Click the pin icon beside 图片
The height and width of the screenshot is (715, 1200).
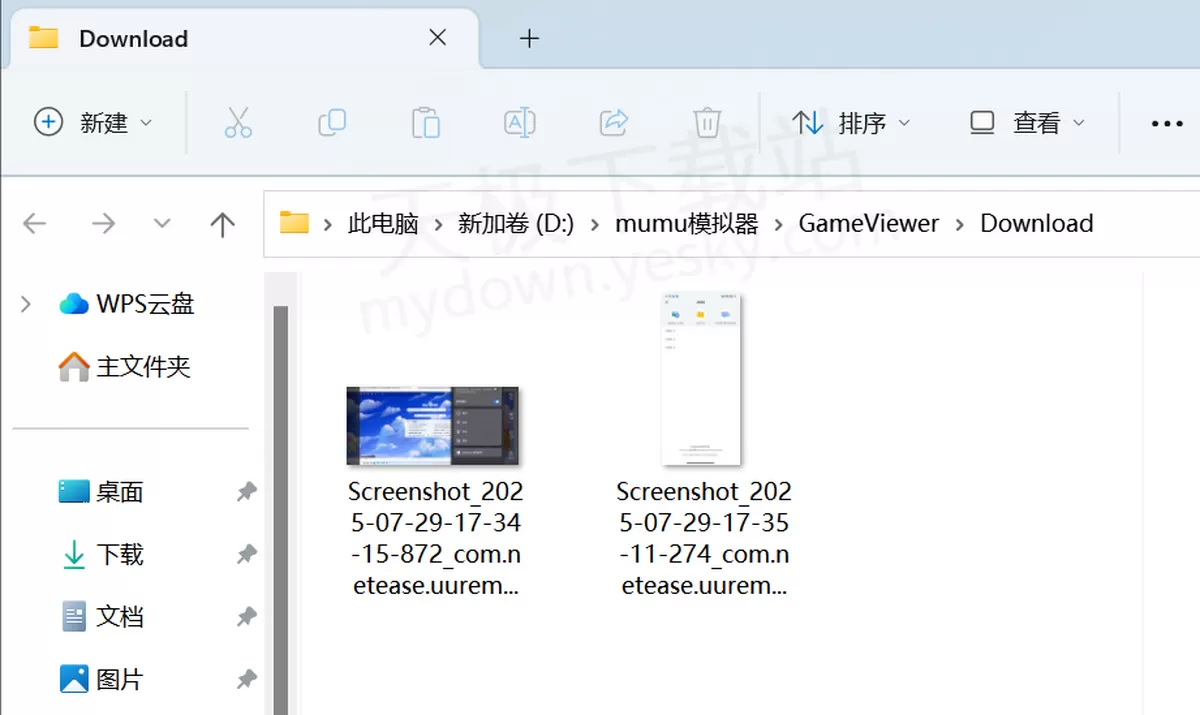246,680
